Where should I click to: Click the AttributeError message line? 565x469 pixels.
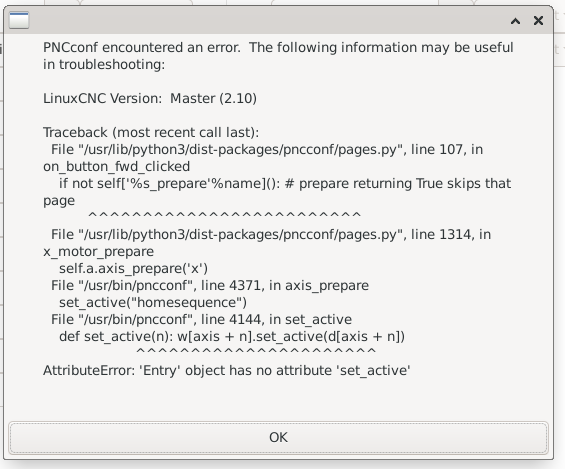click(x=227, y=370)
